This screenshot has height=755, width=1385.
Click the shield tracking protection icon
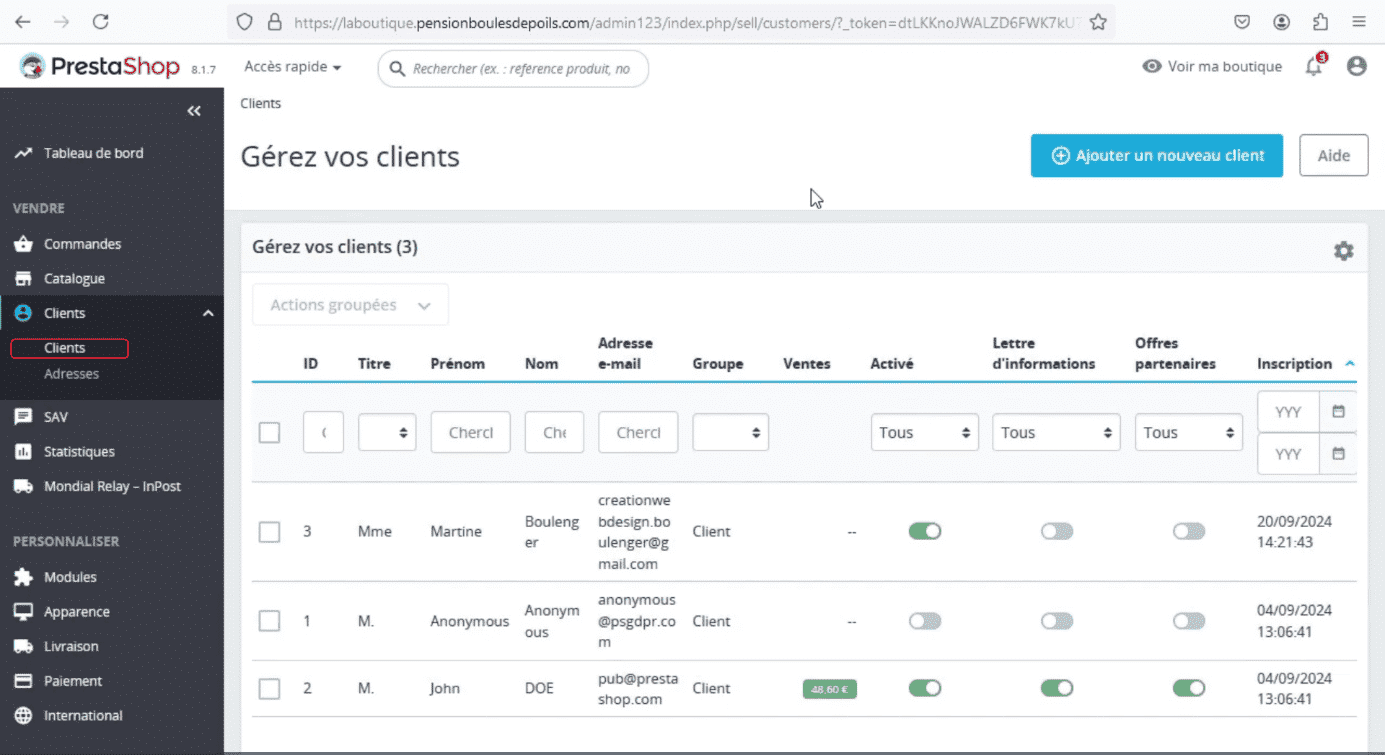pos(245,22)
